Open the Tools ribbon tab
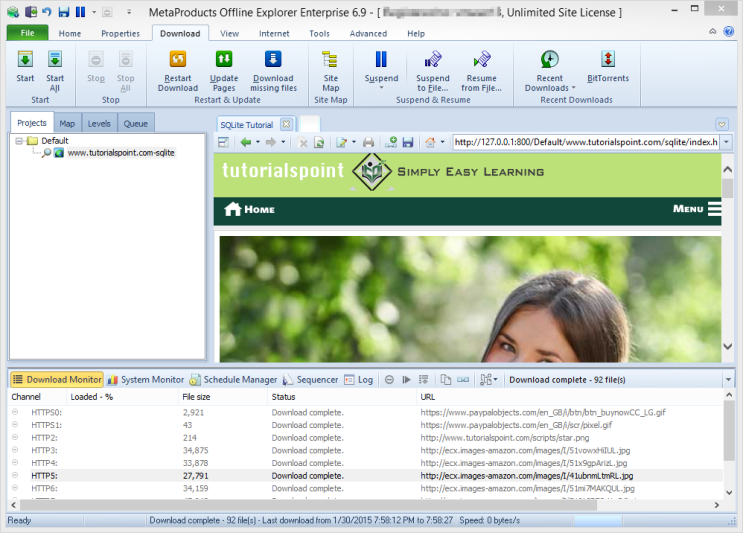 coord(319,34)
